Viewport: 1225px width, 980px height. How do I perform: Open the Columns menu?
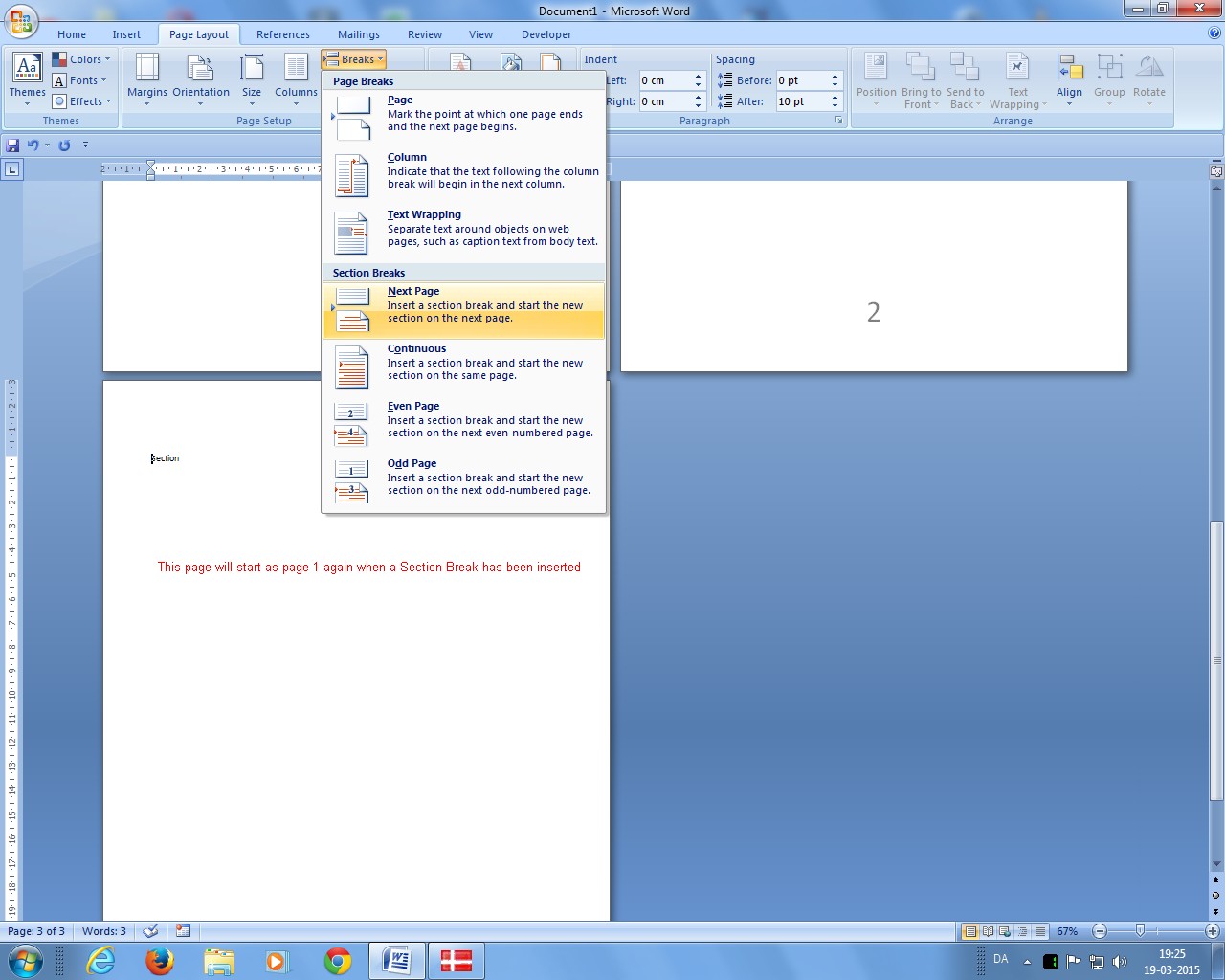click(x=296, y=80)
